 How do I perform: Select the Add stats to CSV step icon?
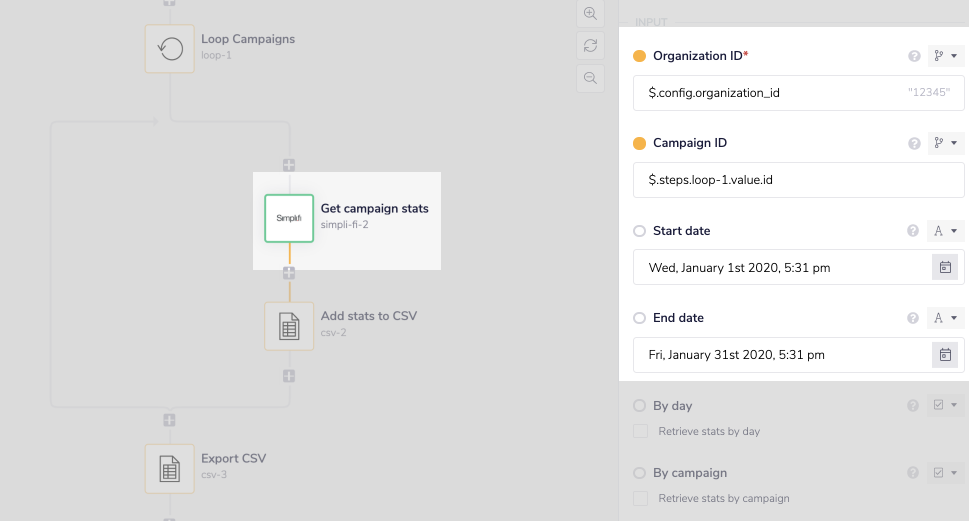289,326
